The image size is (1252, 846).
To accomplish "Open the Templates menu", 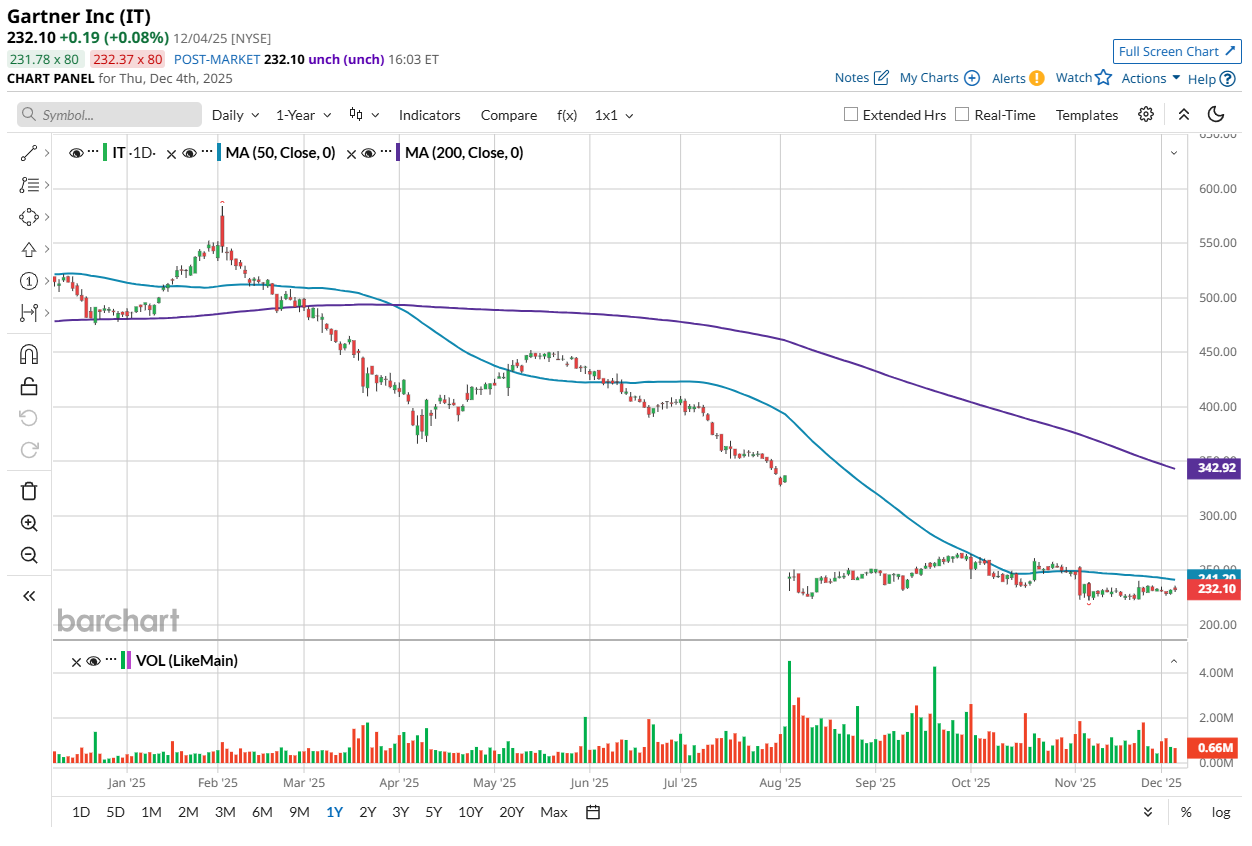I will coord(1087,115).
